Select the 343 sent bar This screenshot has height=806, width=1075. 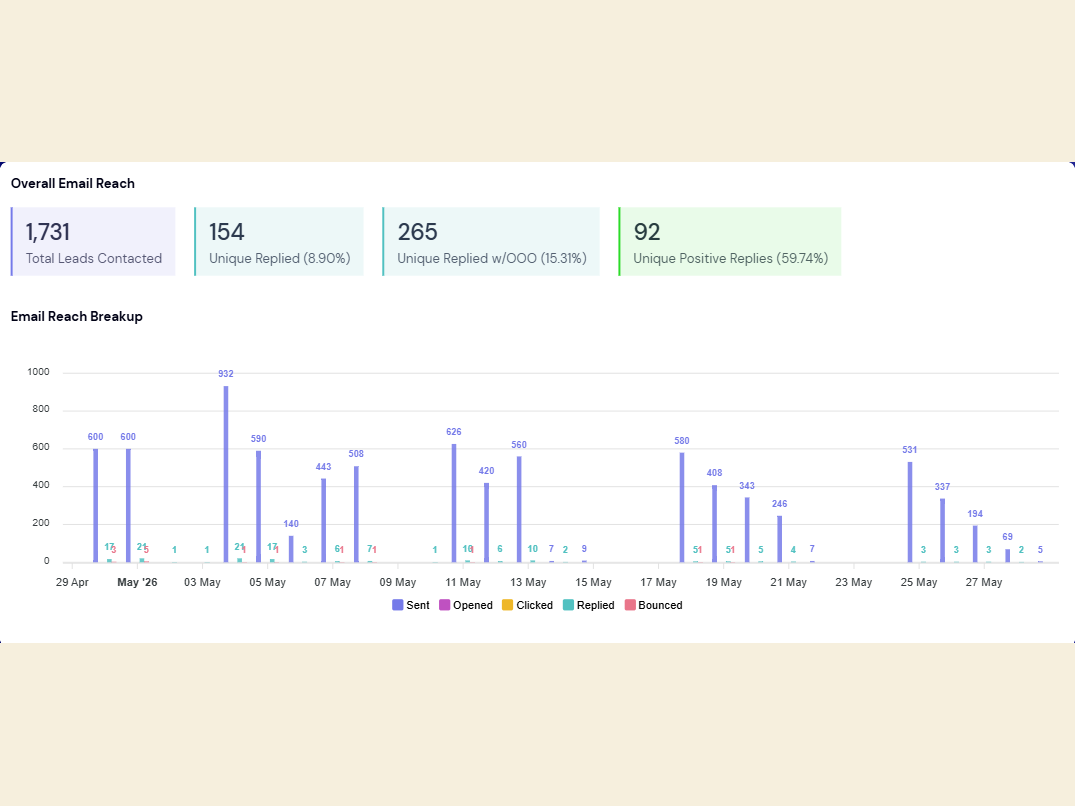pyautogui.click(x=747, y=530)
